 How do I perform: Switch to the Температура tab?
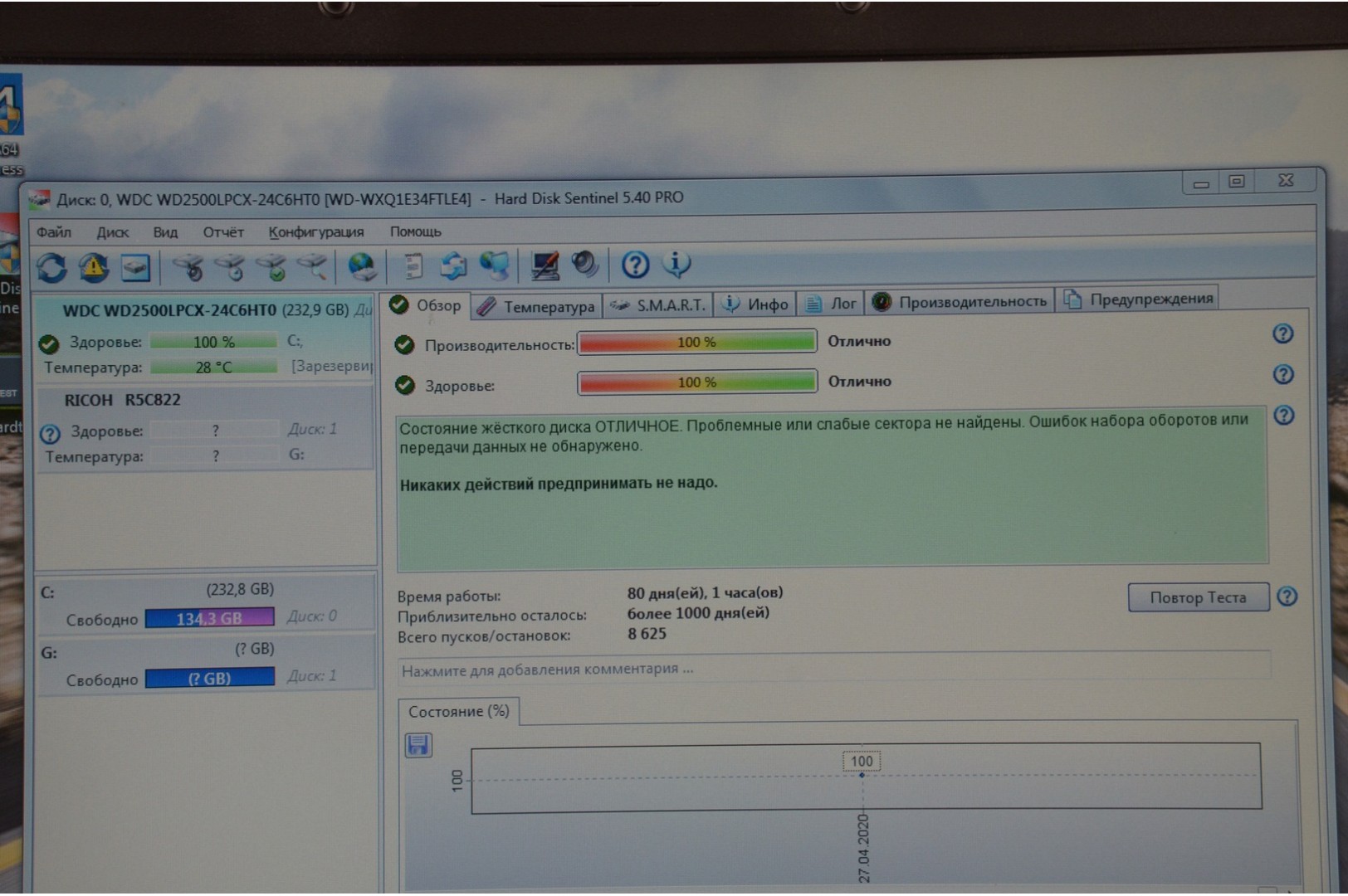click(x=537, y=307)
